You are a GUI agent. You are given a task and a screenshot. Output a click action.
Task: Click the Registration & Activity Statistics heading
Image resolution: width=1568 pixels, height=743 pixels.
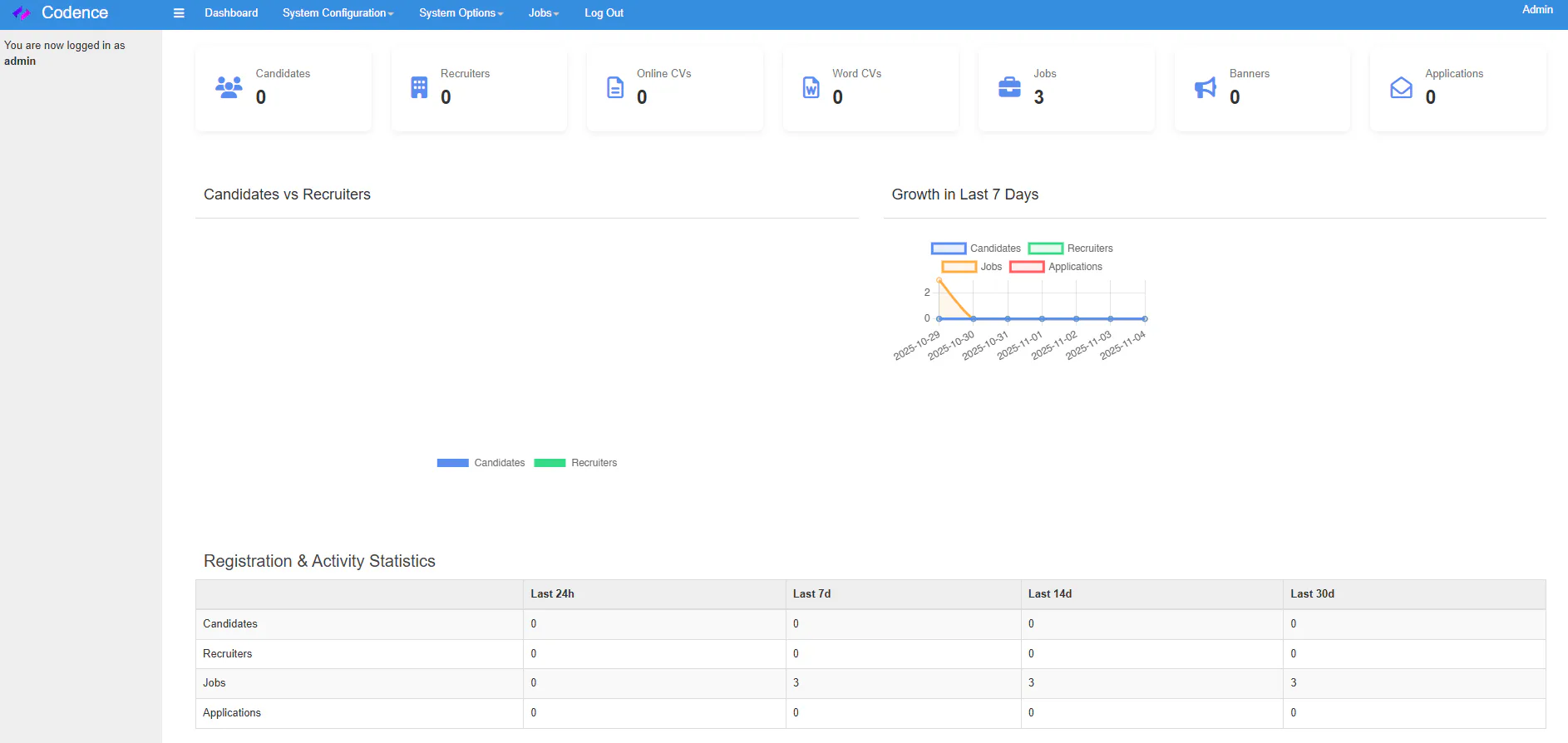[319, 561]
